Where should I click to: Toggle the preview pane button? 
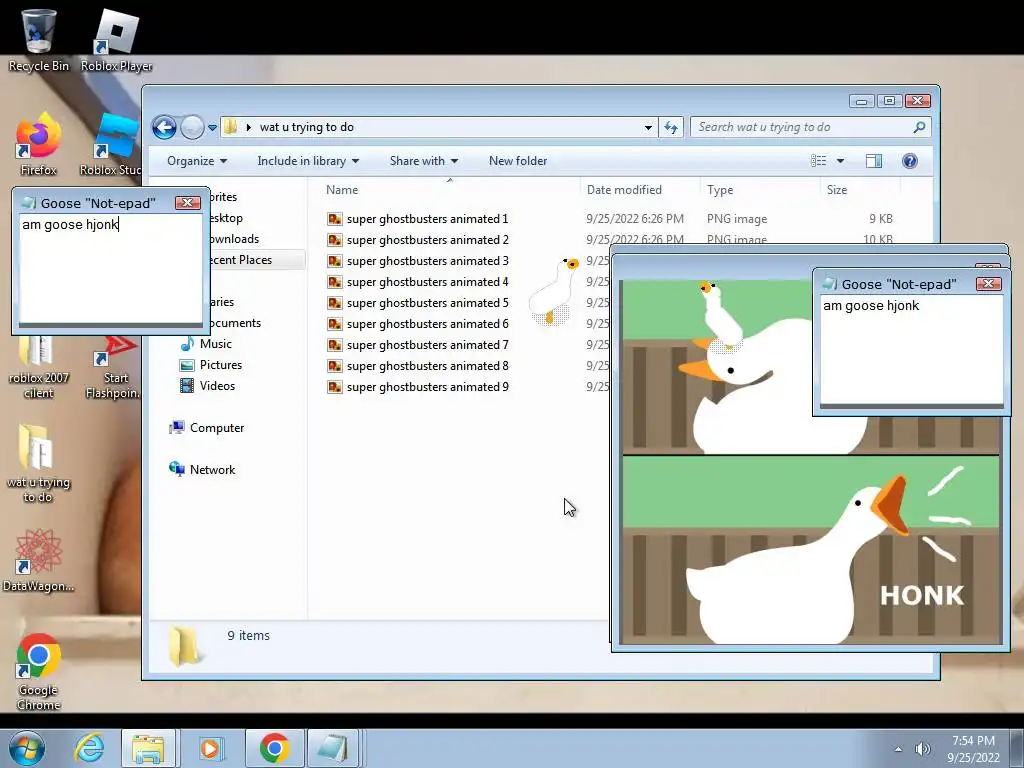point(874,161)
